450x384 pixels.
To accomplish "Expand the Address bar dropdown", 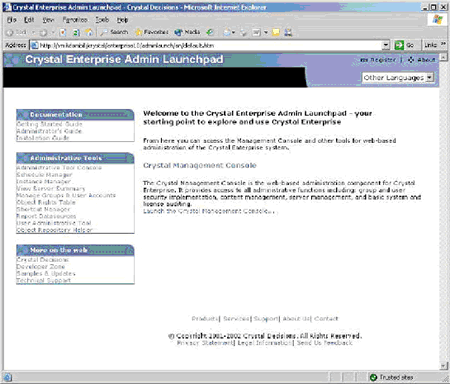I will click(385, 45).
